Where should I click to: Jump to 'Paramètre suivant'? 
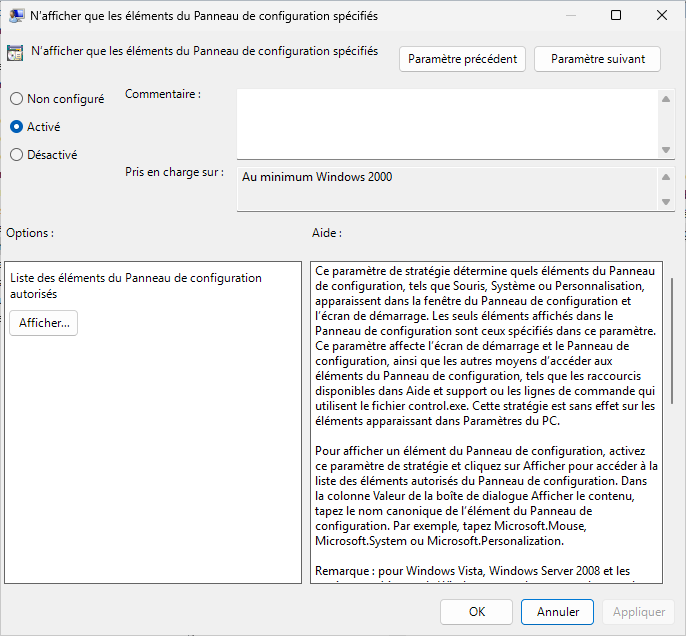click(x=597, y=59)
